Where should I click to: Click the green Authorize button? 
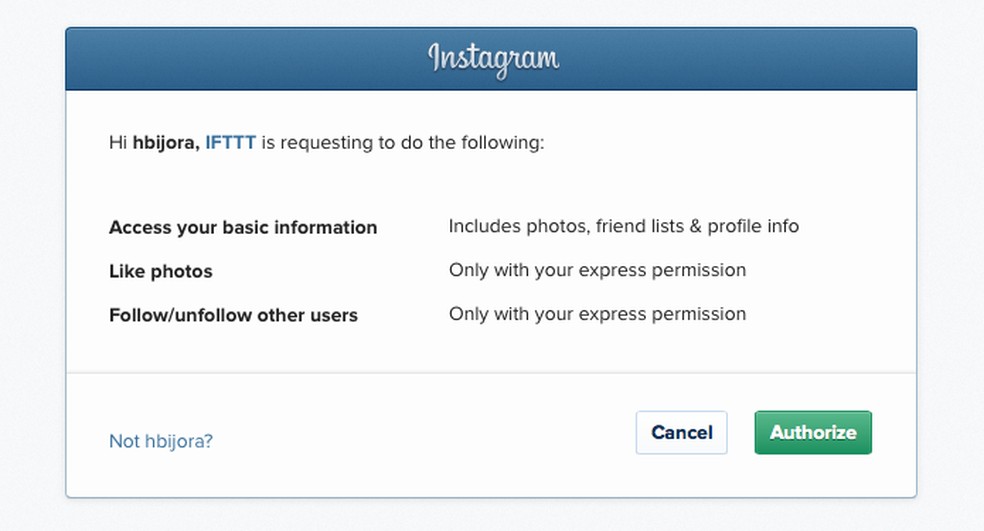(x=813, y=433)
